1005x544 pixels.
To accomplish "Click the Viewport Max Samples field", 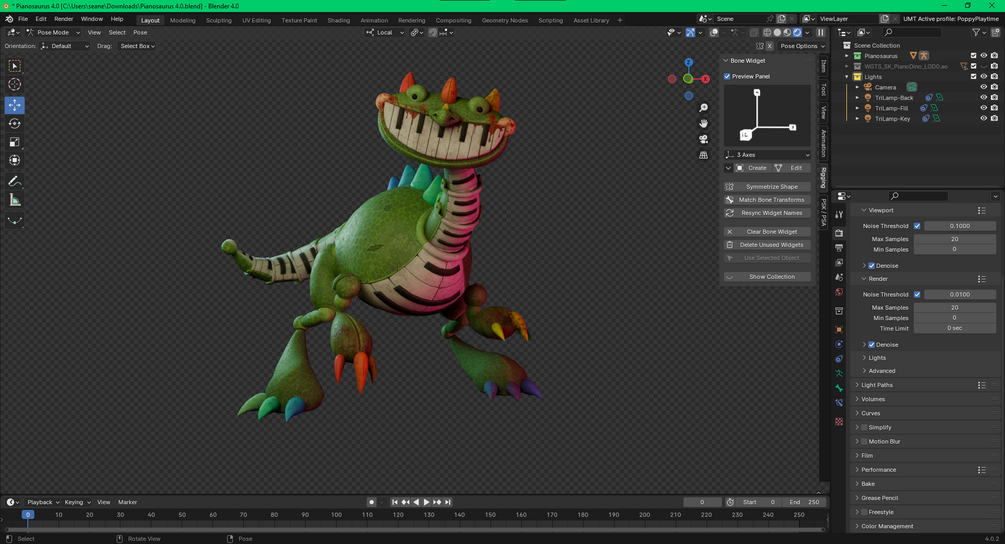I will 954,239.
